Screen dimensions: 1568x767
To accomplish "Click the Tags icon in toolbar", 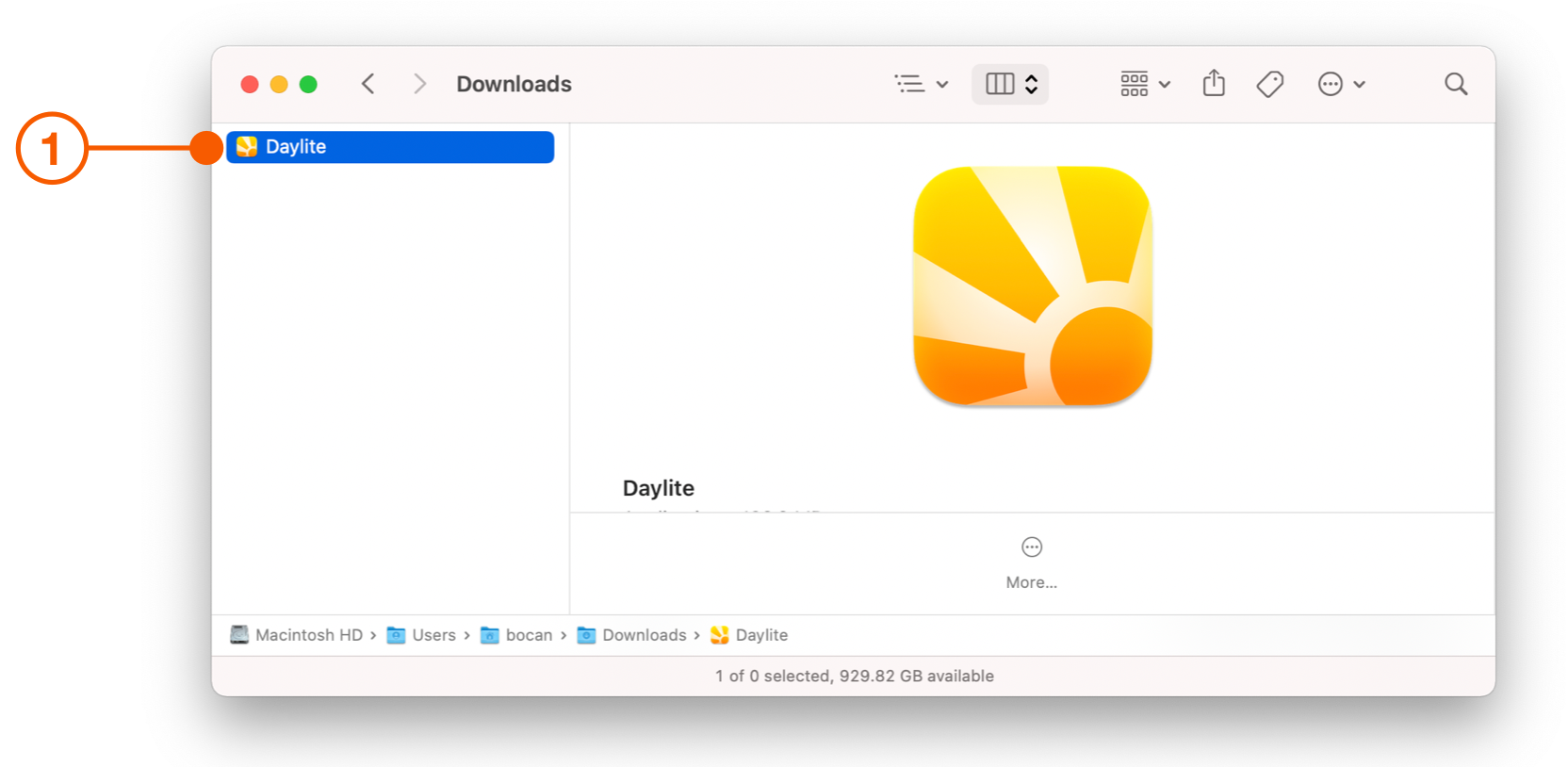I will point(1270,84).
